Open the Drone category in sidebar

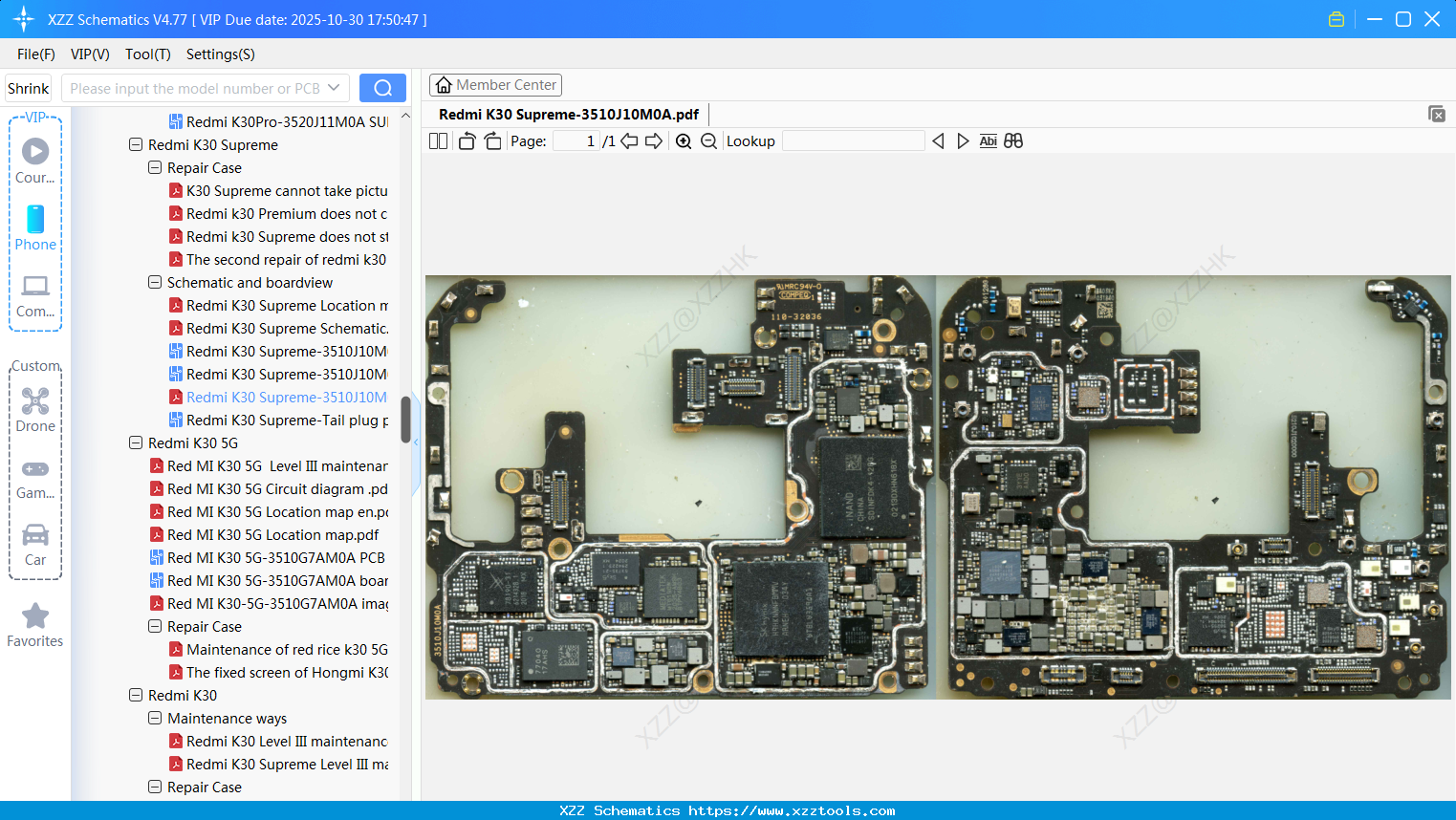(x=35, y=410)
